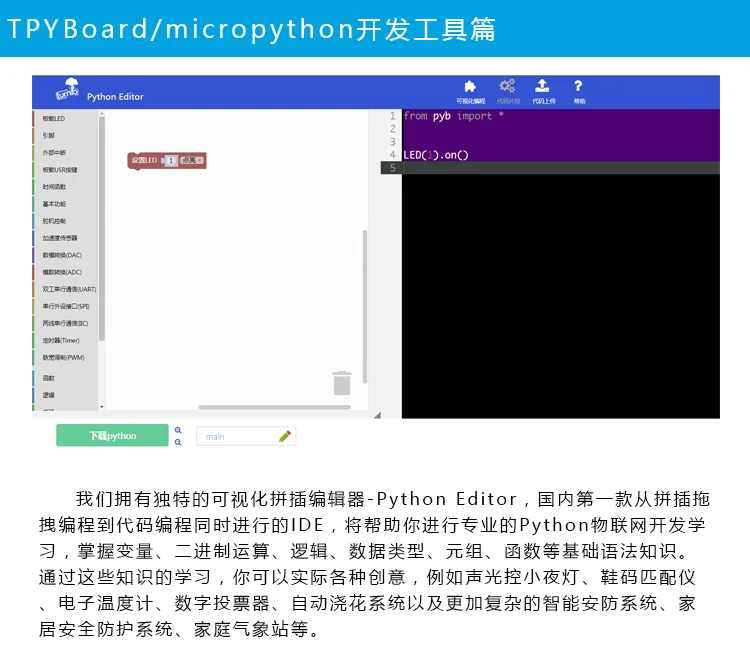Click the LED number field showing 1
Image resolution: width=750 pixels, height=660 pixels.
coord(171,161)
